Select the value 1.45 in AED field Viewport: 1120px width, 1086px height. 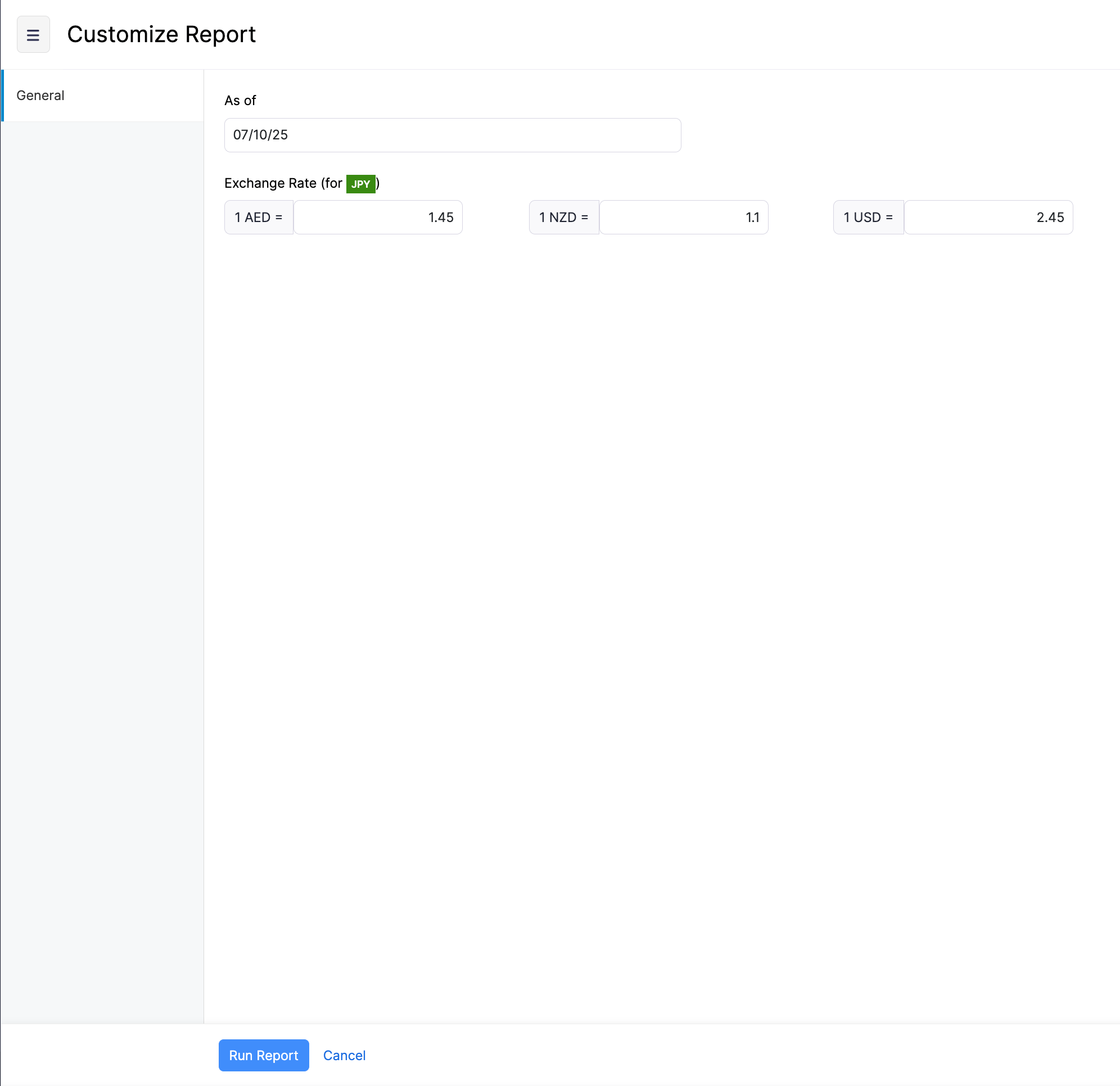[440, 217]
